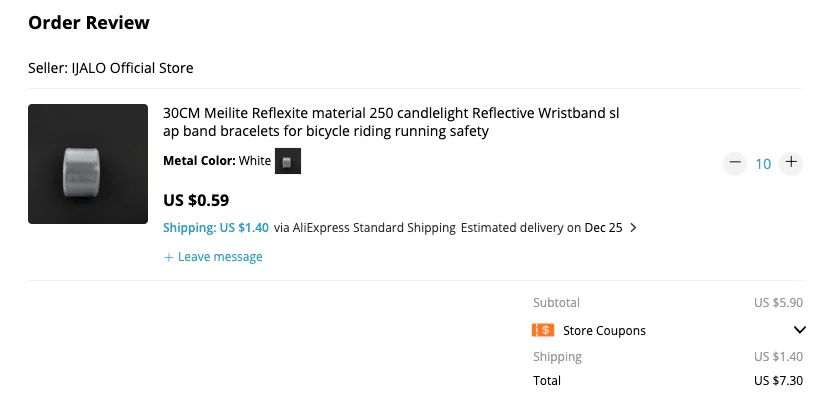Click the plus icon beside Leave message
Viewport: 819px width, 403px height.
[x=169, y=257]
